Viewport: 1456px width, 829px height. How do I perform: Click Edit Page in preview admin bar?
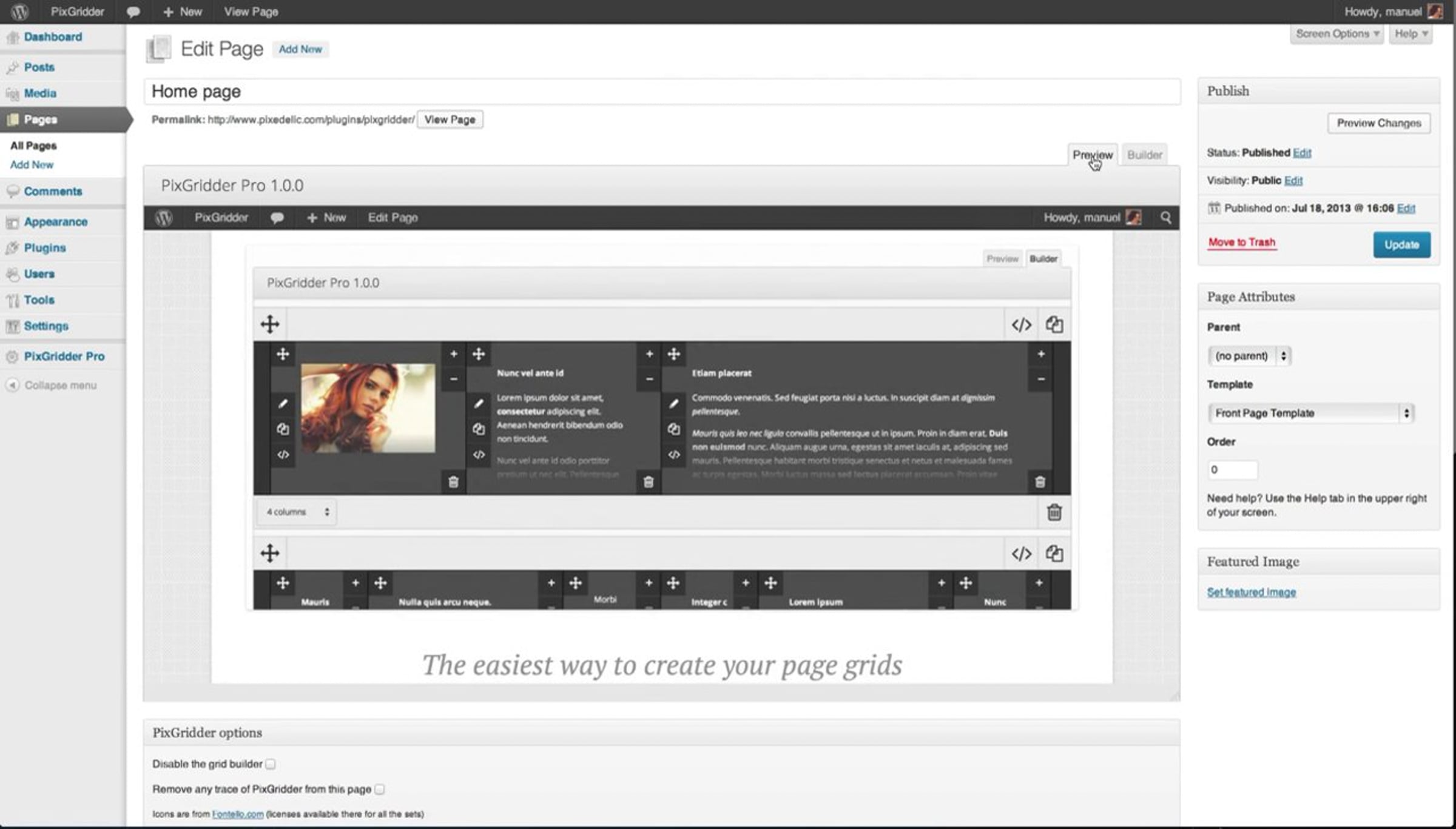click(x=393, y=217)
